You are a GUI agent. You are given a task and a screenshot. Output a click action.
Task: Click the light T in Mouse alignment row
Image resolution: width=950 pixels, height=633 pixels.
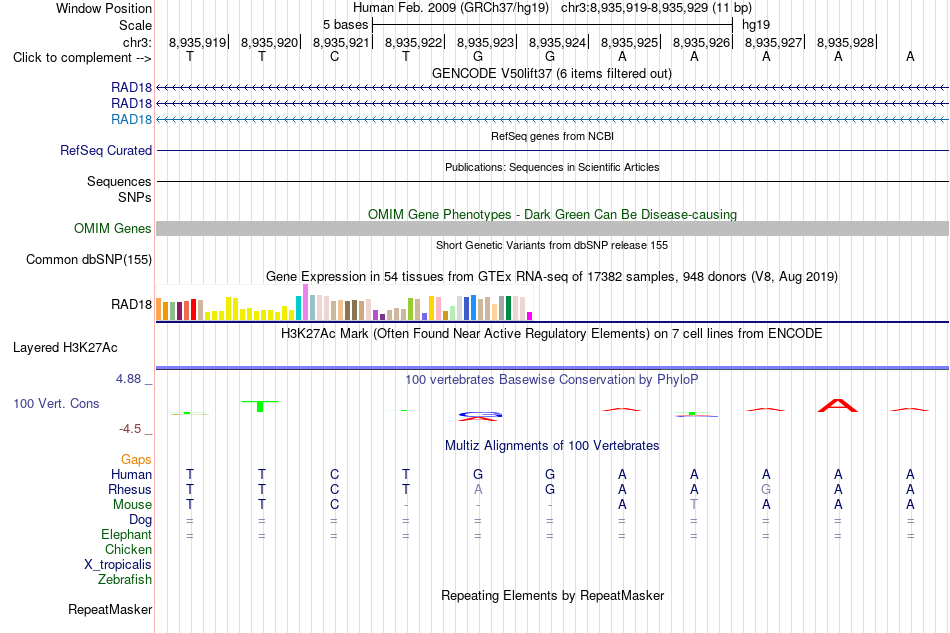coord(694,505)
